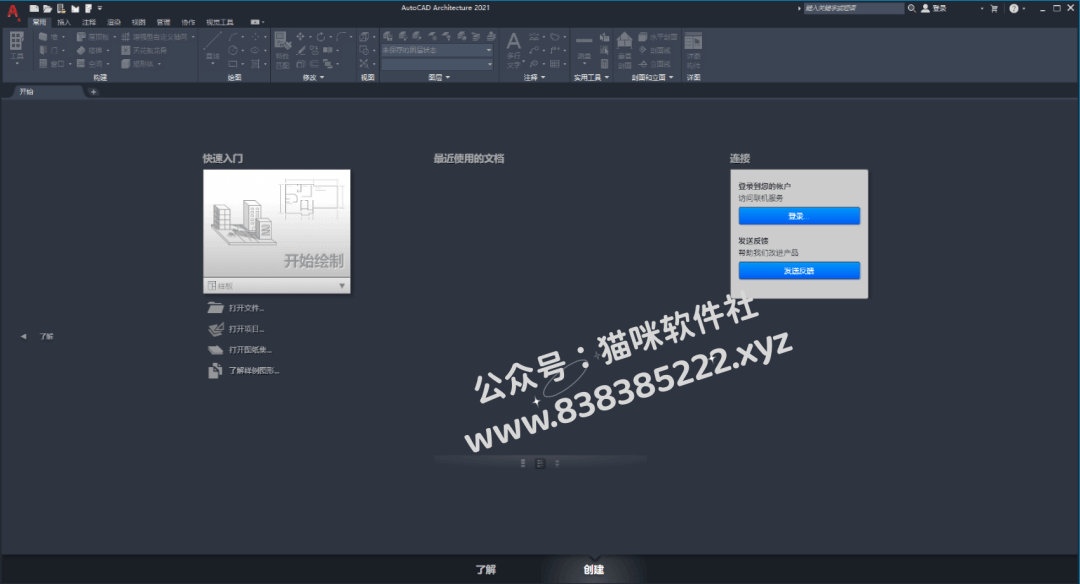Select the Rotate tool in 修改 panel

point(321,36)
